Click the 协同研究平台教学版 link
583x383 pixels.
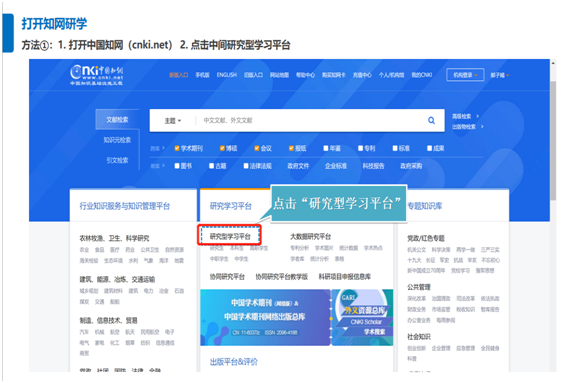coord(282,277)
